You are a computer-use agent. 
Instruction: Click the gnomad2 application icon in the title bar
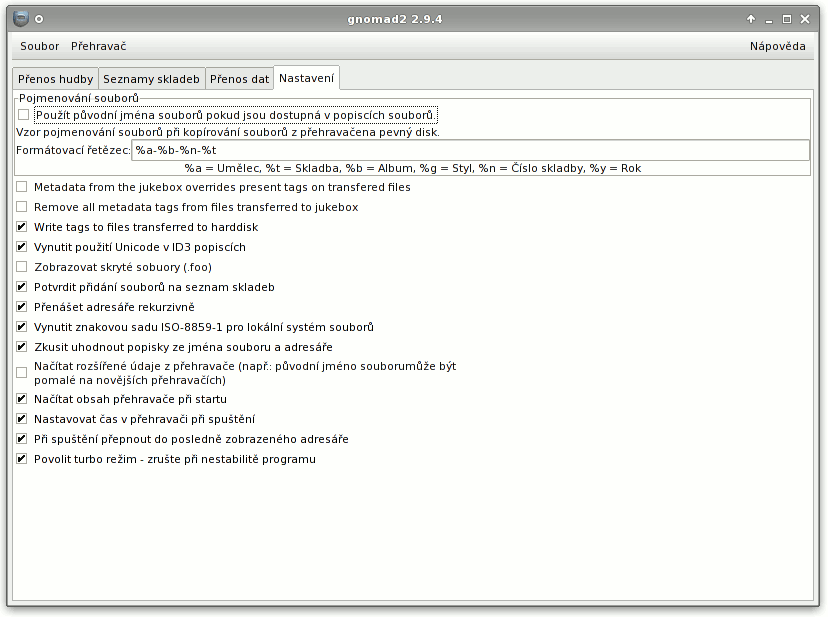21,18
